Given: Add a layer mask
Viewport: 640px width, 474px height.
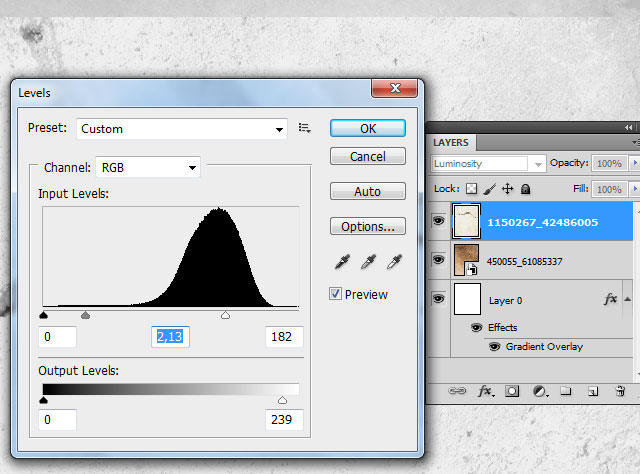Looking at the screenshot, I should pyautogui.click(x=512, y=391).
